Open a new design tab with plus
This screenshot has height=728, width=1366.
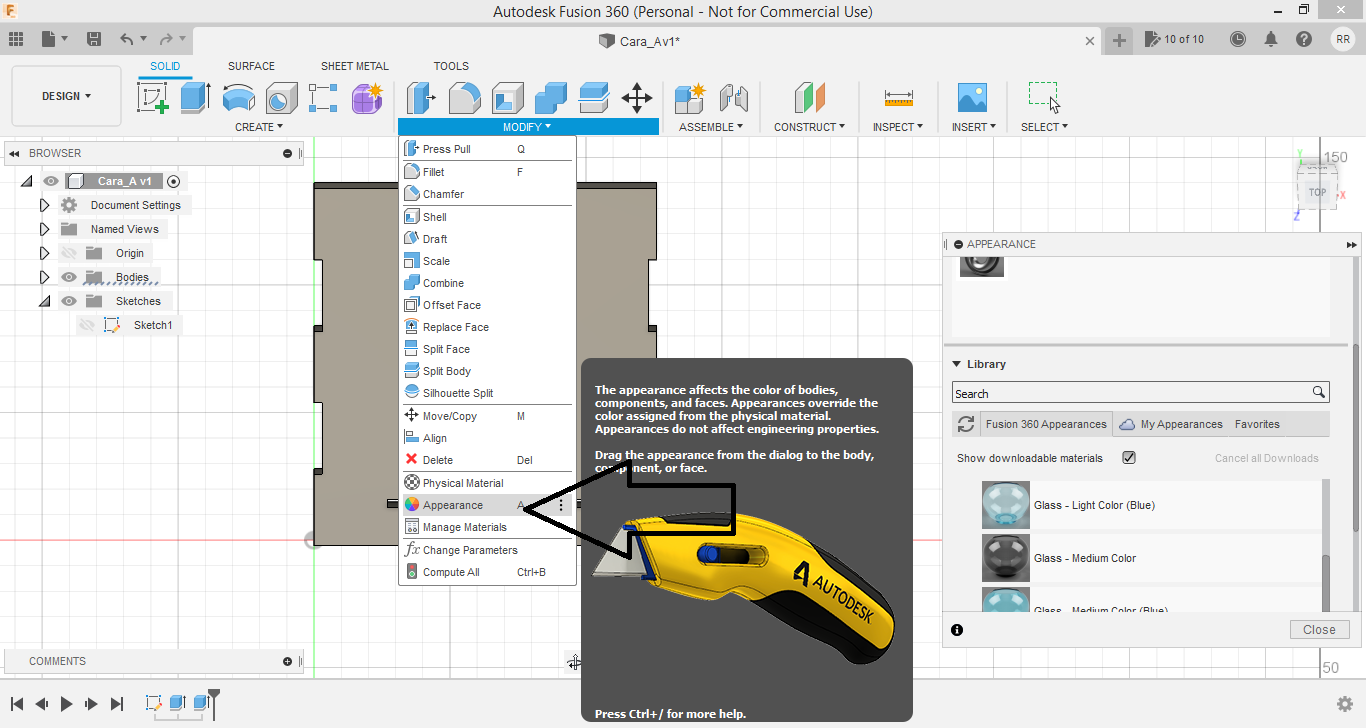pyautogui.click(x=1119, y=40)
